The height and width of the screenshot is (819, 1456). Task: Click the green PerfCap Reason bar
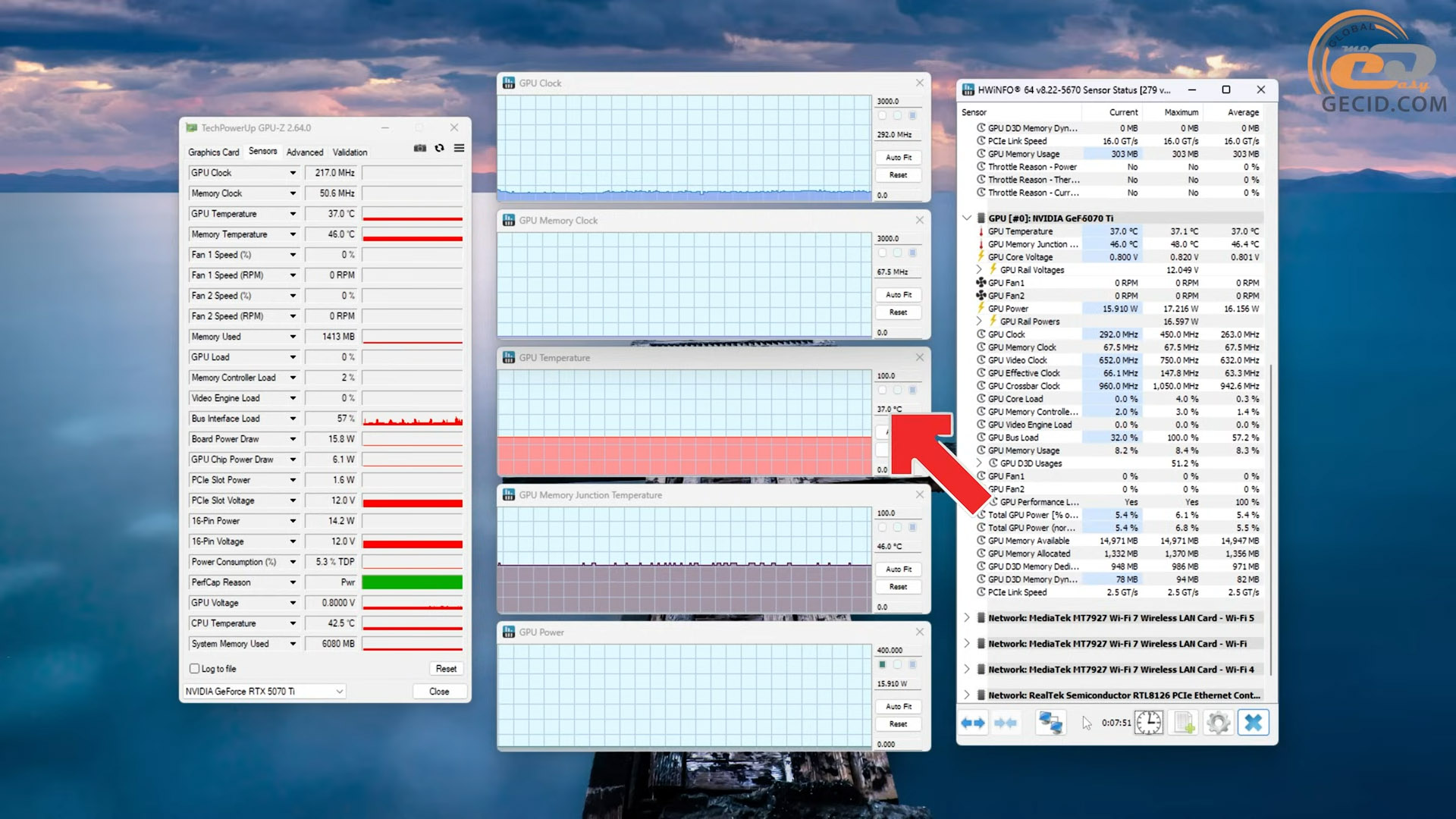point(412,582)
